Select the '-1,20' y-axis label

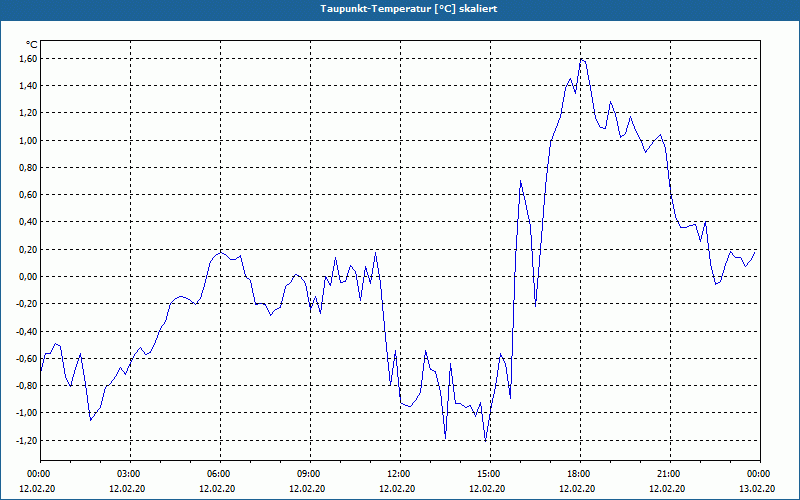pos(27,440)
